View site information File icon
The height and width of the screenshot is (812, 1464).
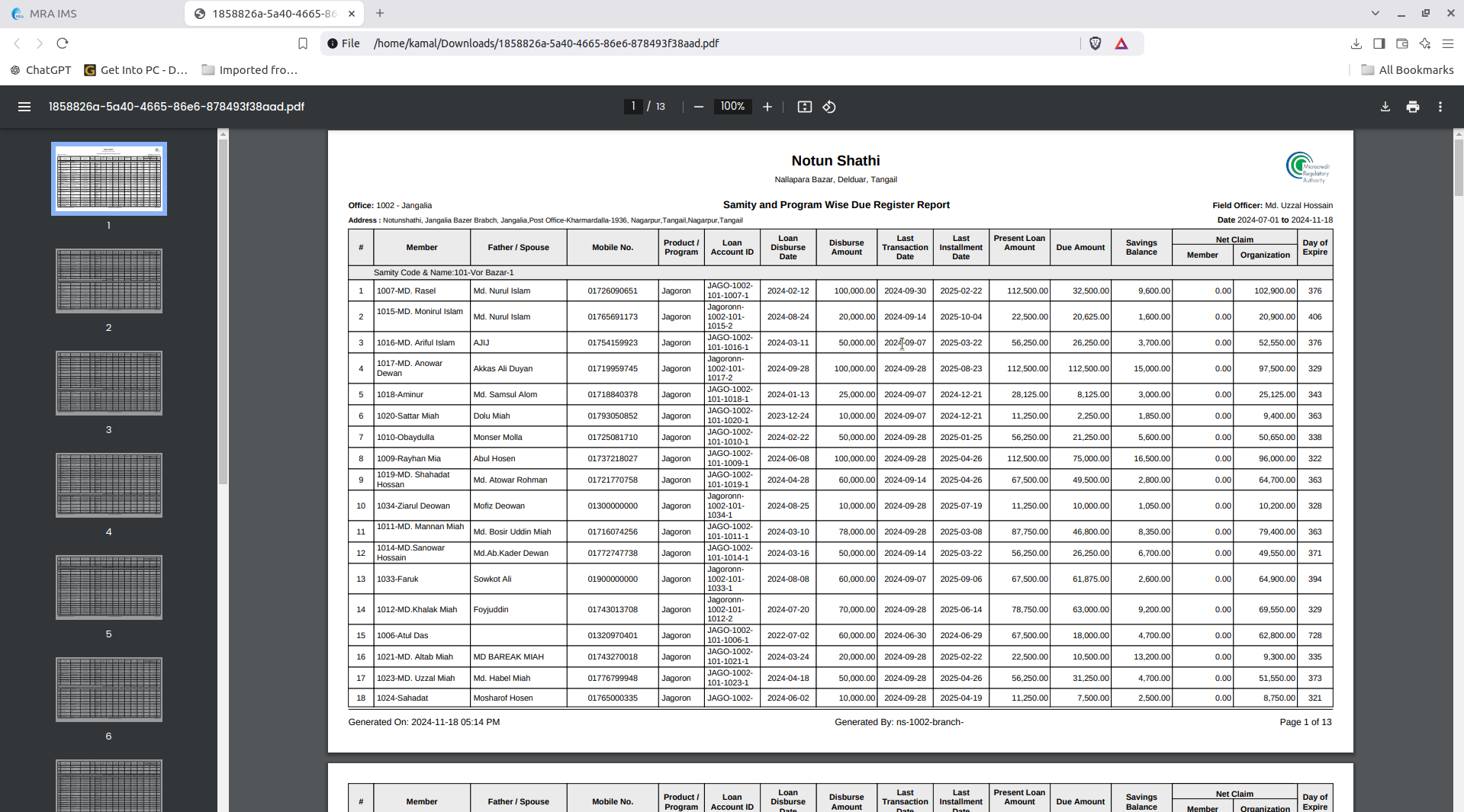click(x=344, y=43)
